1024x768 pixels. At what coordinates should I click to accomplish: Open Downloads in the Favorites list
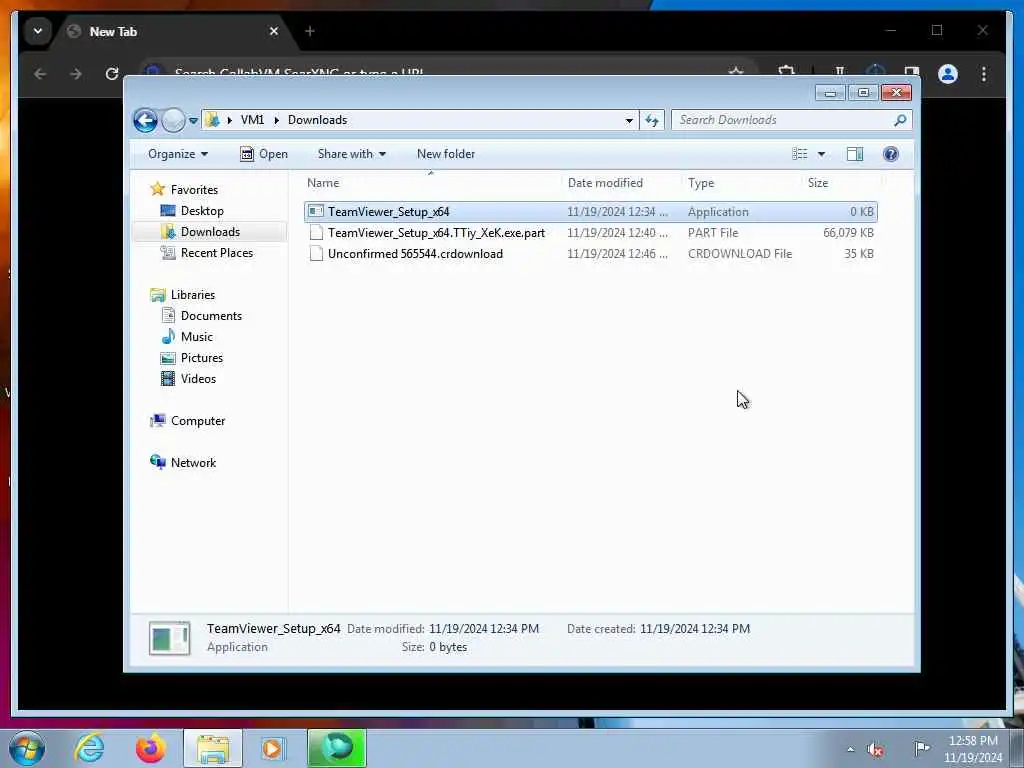click(210, 232)
